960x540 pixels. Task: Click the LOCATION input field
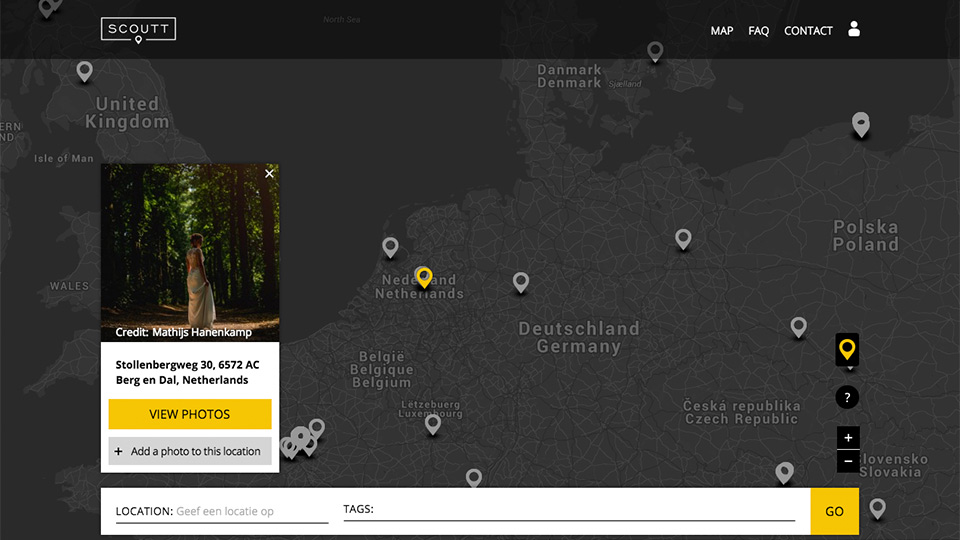coord(222,511)
